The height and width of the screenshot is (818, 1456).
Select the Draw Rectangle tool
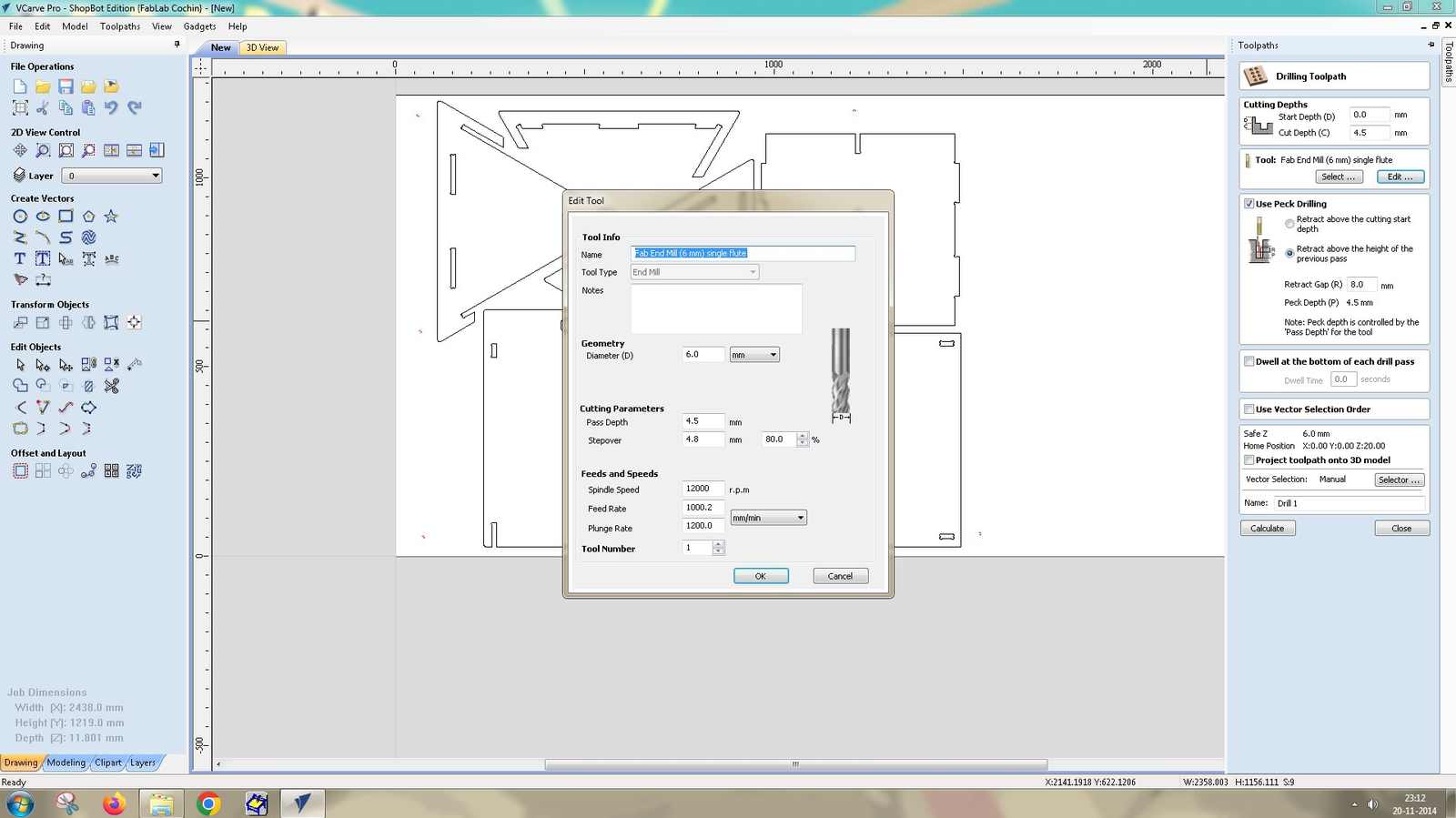[66, 217]
